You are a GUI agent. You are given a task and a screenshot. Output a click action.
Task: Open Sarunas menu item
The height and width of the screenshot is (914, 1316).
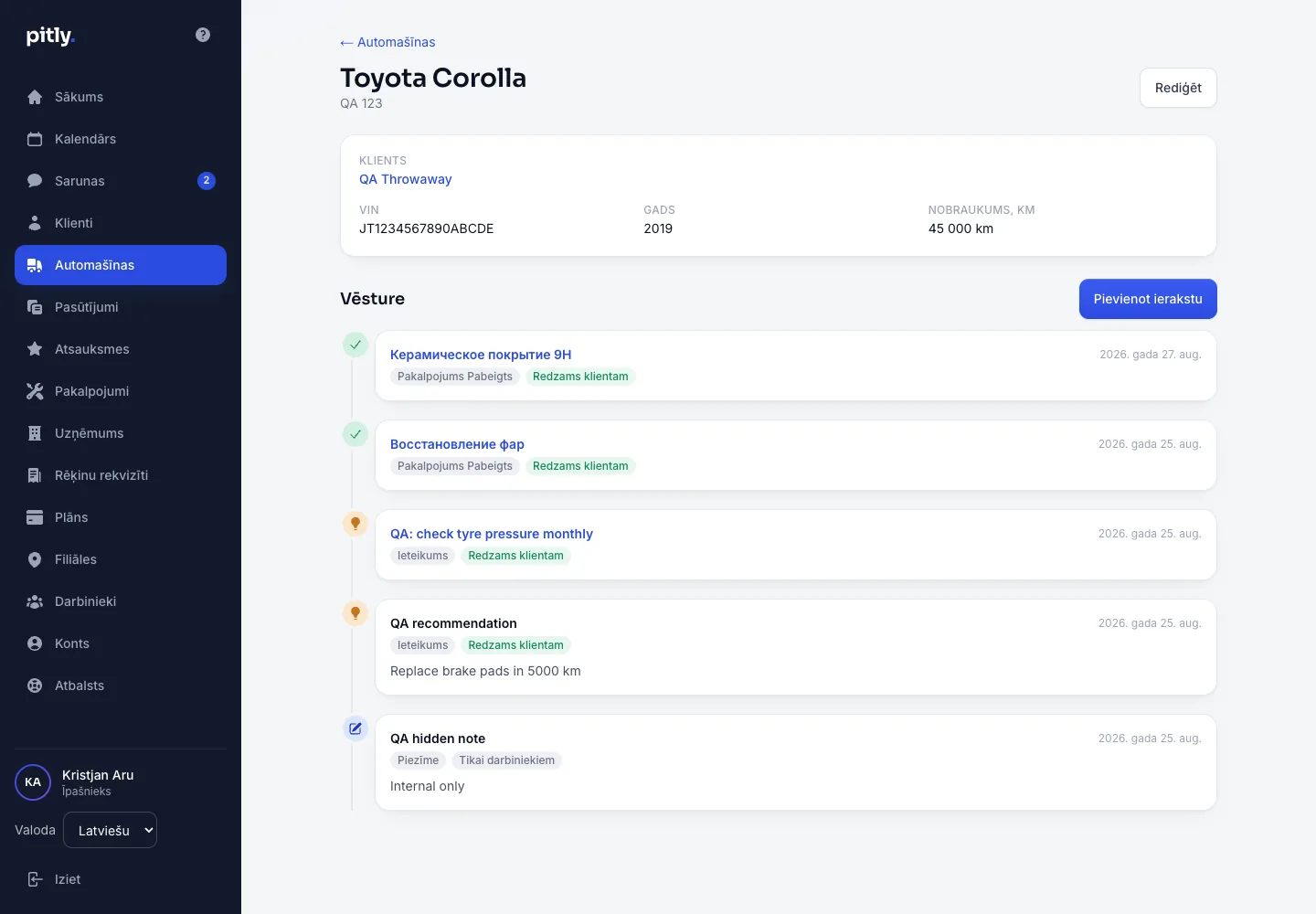click(x=121, y=181)
